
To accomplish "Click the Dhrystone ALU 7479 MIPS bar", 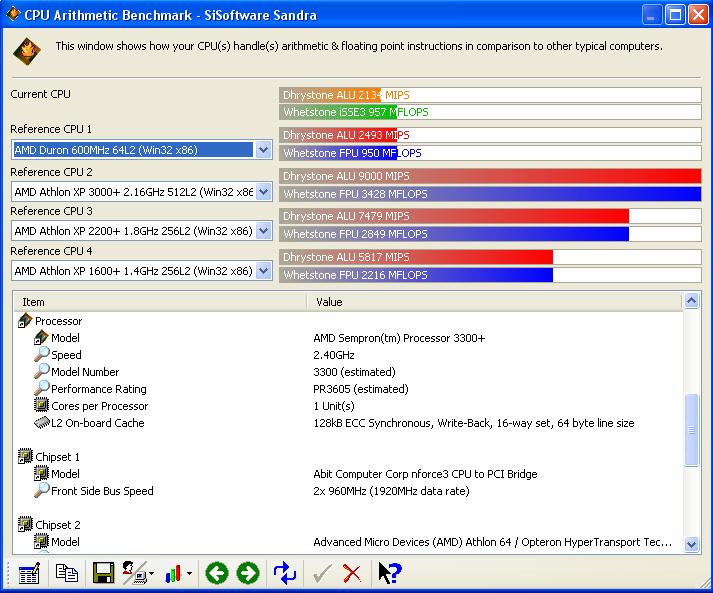I will pyautogui.click(x=490, y=216).
